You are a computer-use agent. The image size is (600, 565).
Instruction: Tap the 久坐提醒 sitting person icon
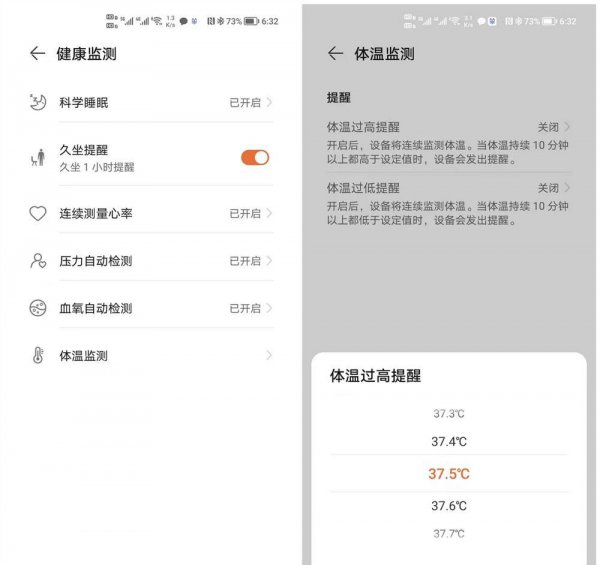(x=38, y=158)
